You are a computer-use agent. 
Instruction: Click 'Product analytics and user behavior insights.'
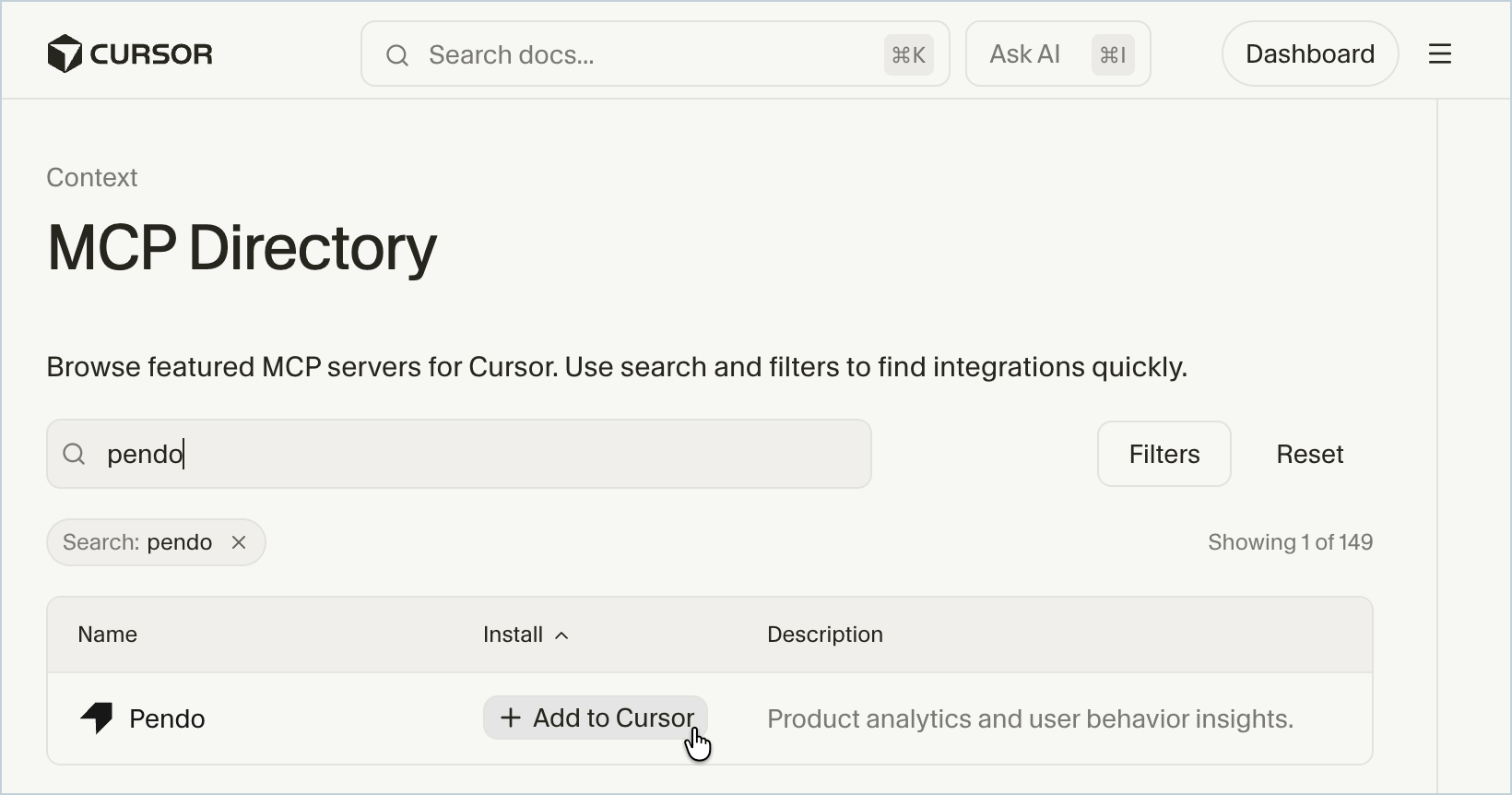click(x=1031, y=718)
